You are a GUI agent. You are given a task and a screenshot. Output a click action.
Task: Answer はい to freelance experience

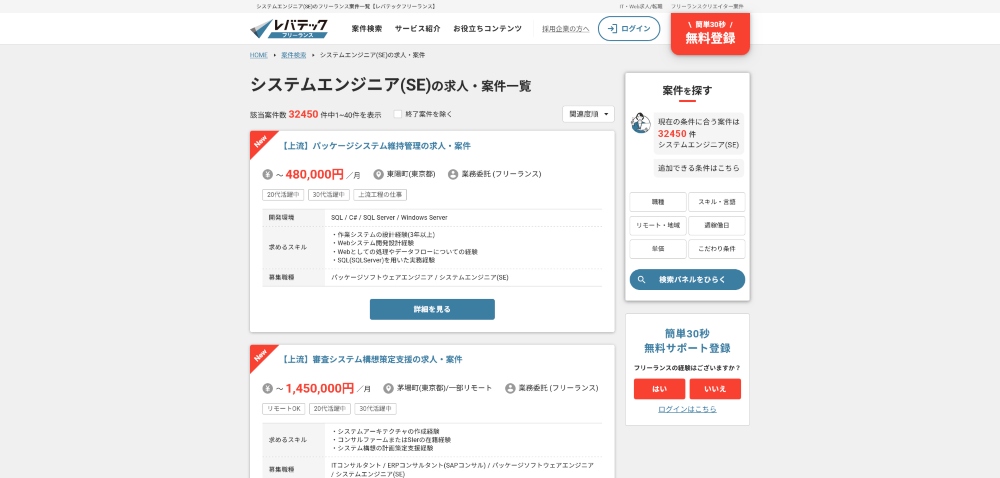659,389
